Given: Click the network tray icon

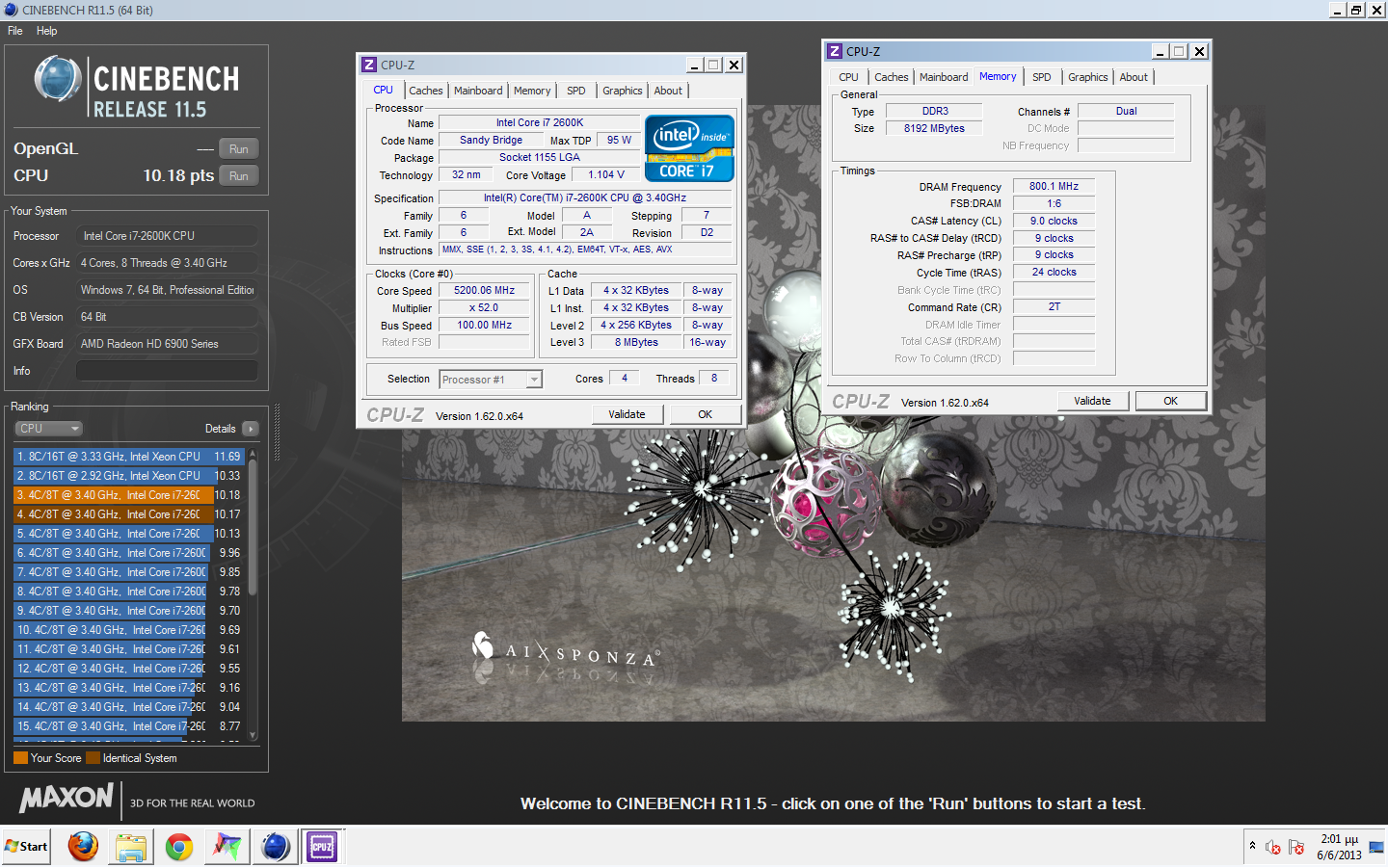Looking at the screenshot, I should [x=1375, y=847].
